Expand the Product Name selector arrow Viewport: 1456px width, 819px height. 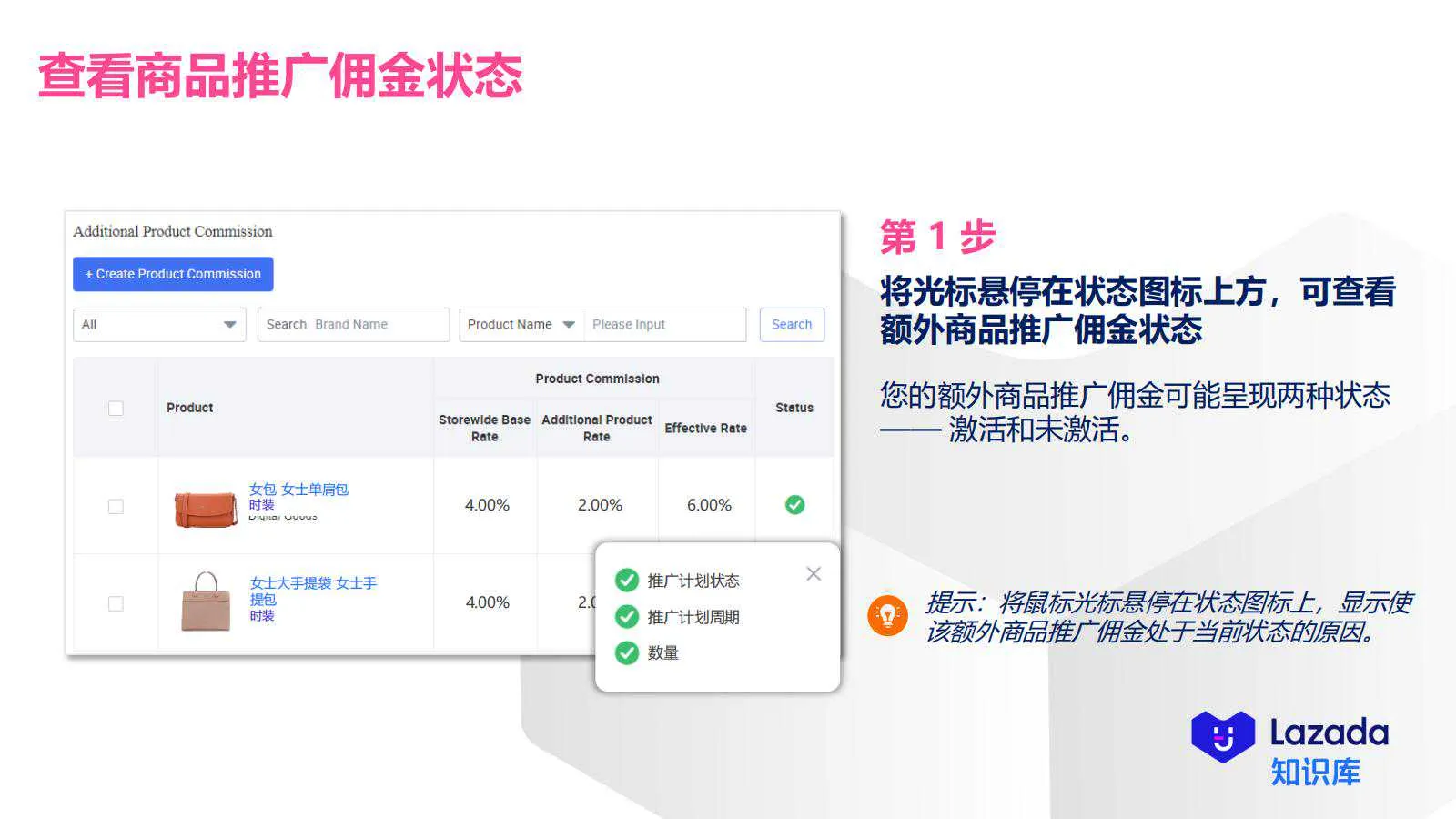pos(569,324)
